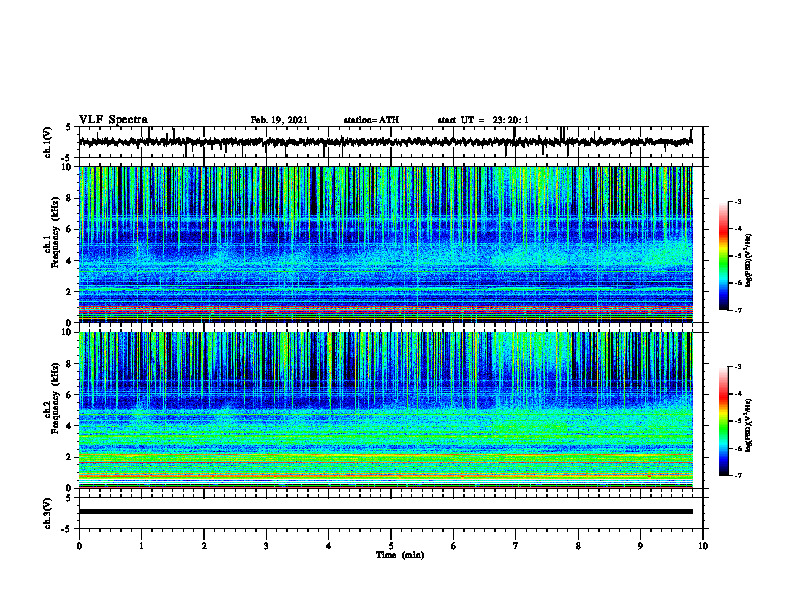Click the "station=ATH" header label

point(371,120)
